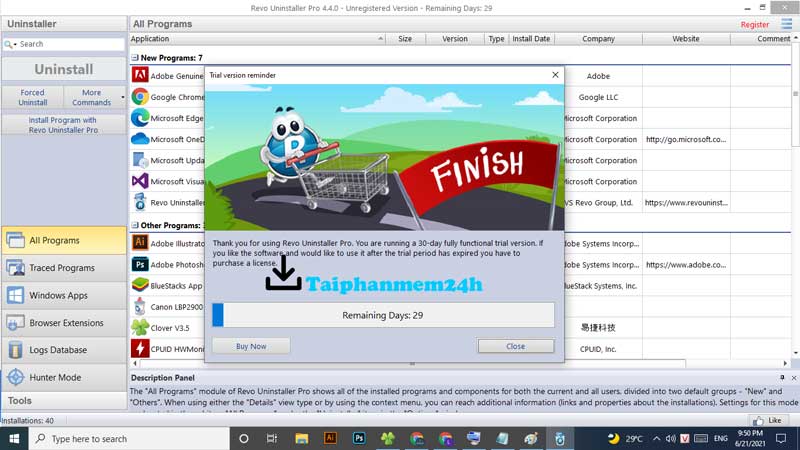Activate Hunter Mode
Image resolution: width=800 pixels, height=450 pixels.
coord(64,378)
